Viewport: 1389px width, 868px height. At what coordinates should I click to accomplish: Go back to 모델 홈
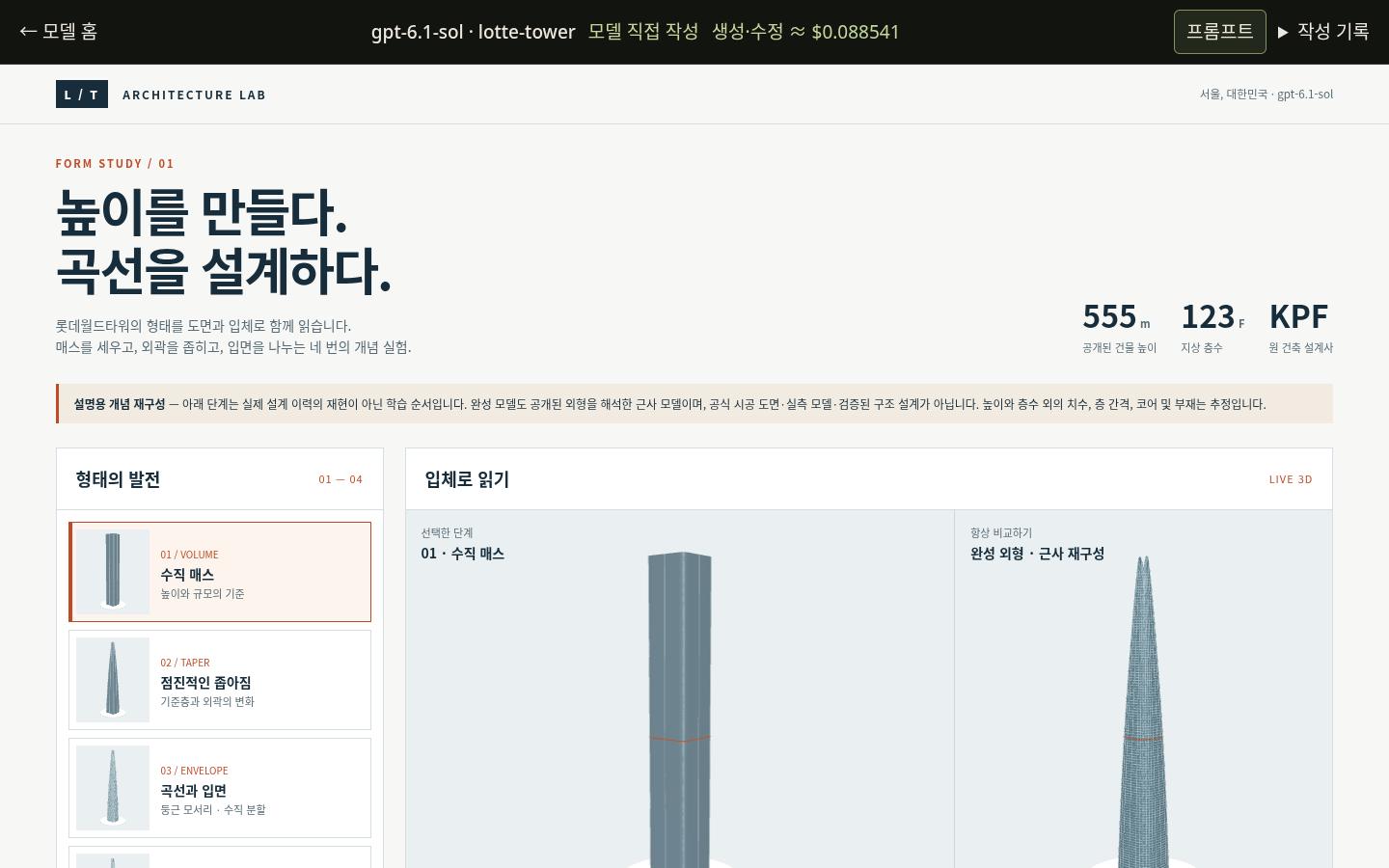point(59,32)
